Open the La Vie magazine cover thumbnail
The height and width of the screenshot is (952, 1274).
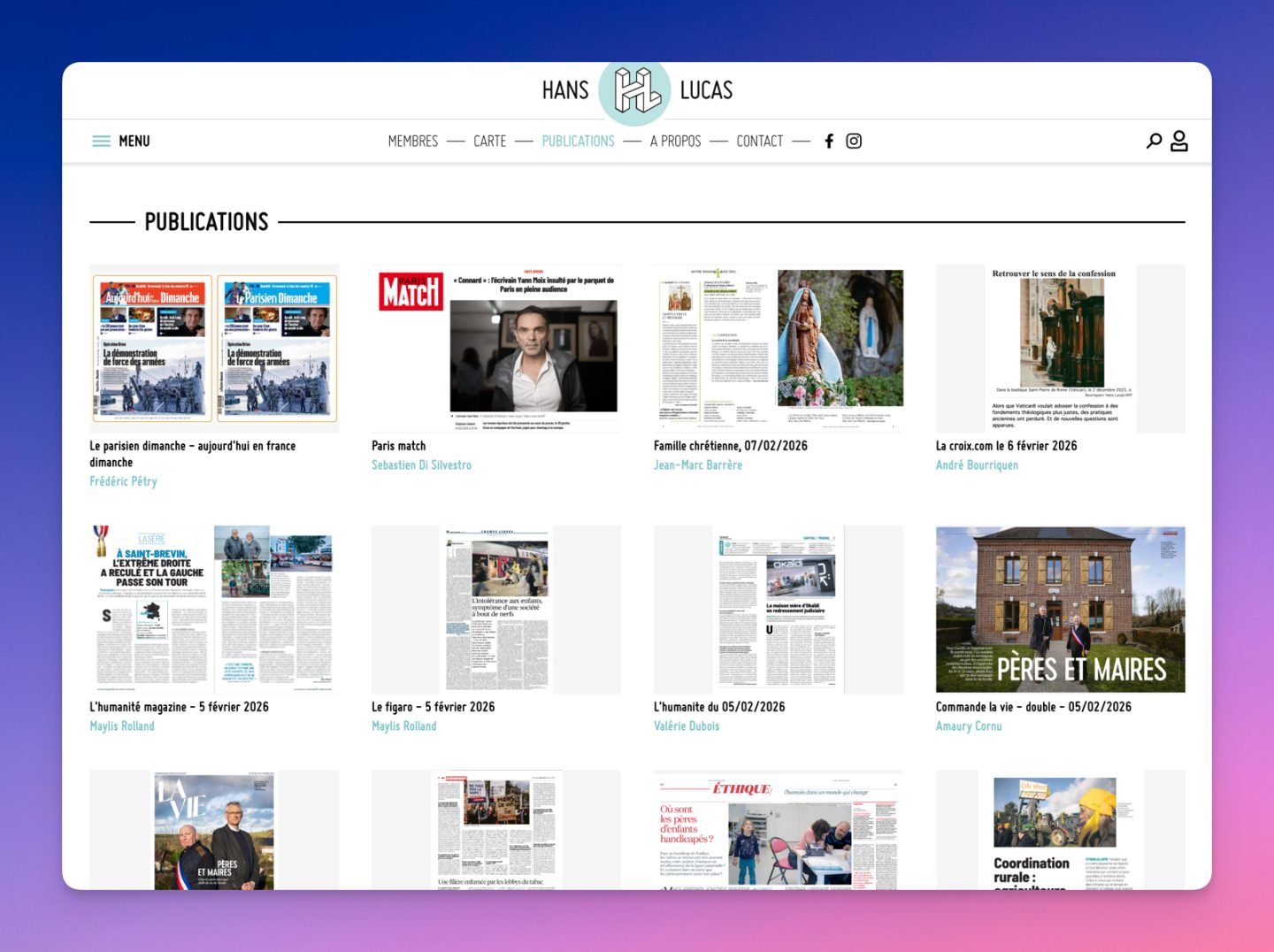point(214,830)
